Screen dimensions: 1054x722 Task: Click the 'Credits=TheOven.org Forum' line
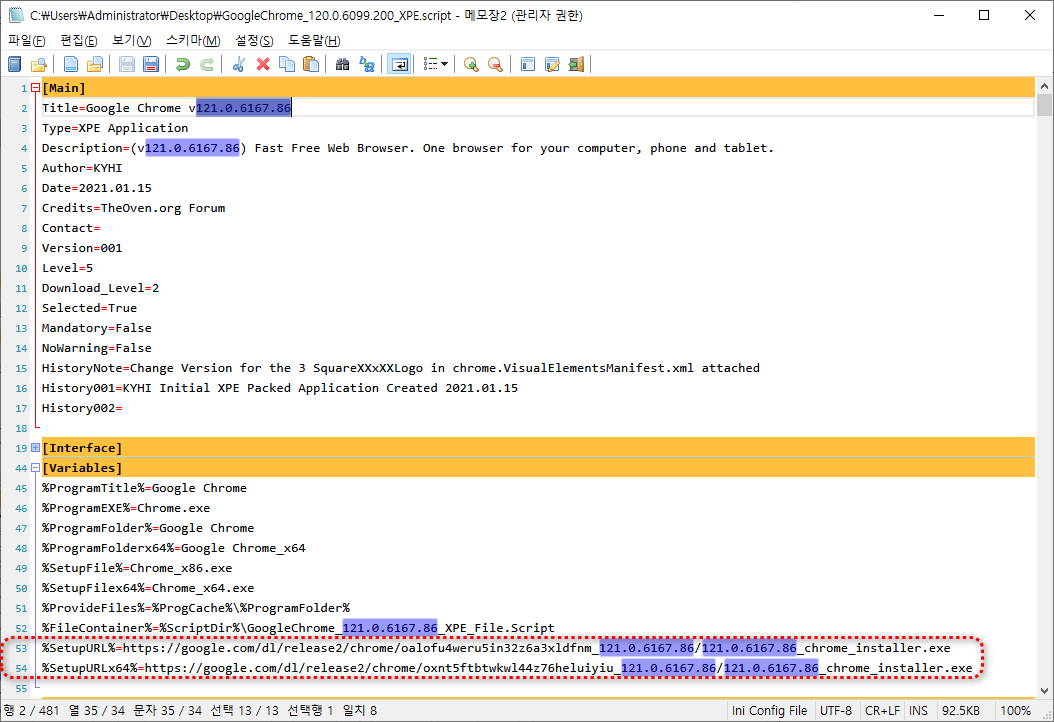[133, 208]
